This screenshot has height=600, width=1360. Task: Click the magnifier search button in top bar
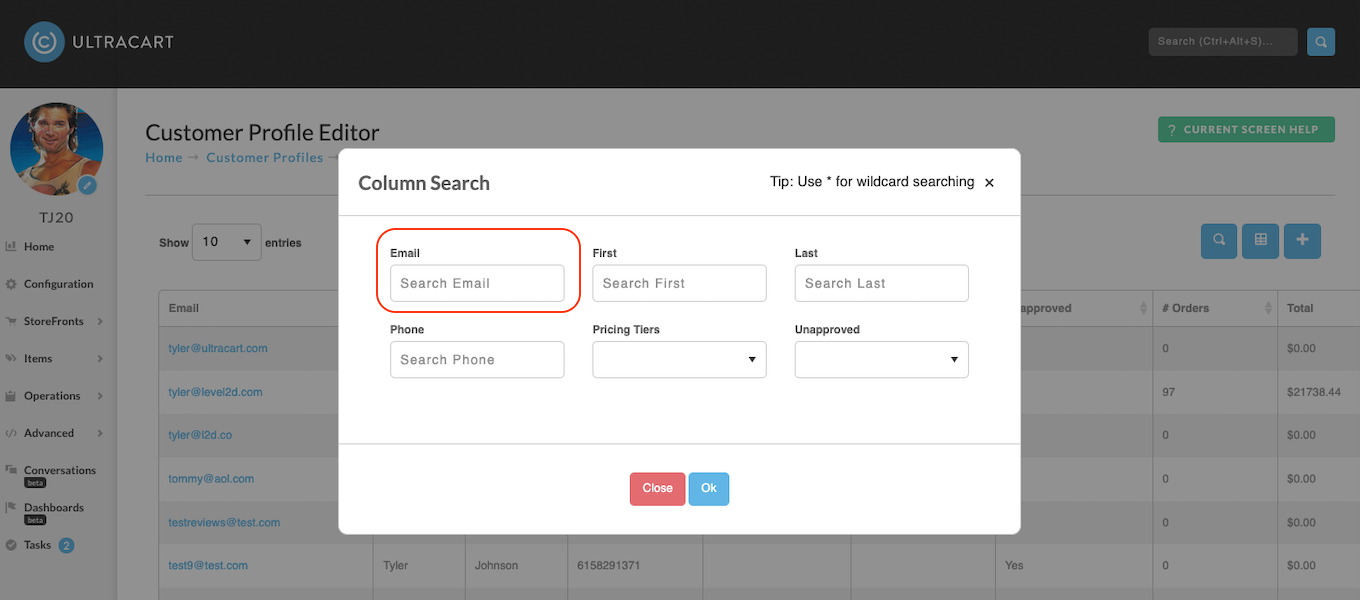point(1321,42)
